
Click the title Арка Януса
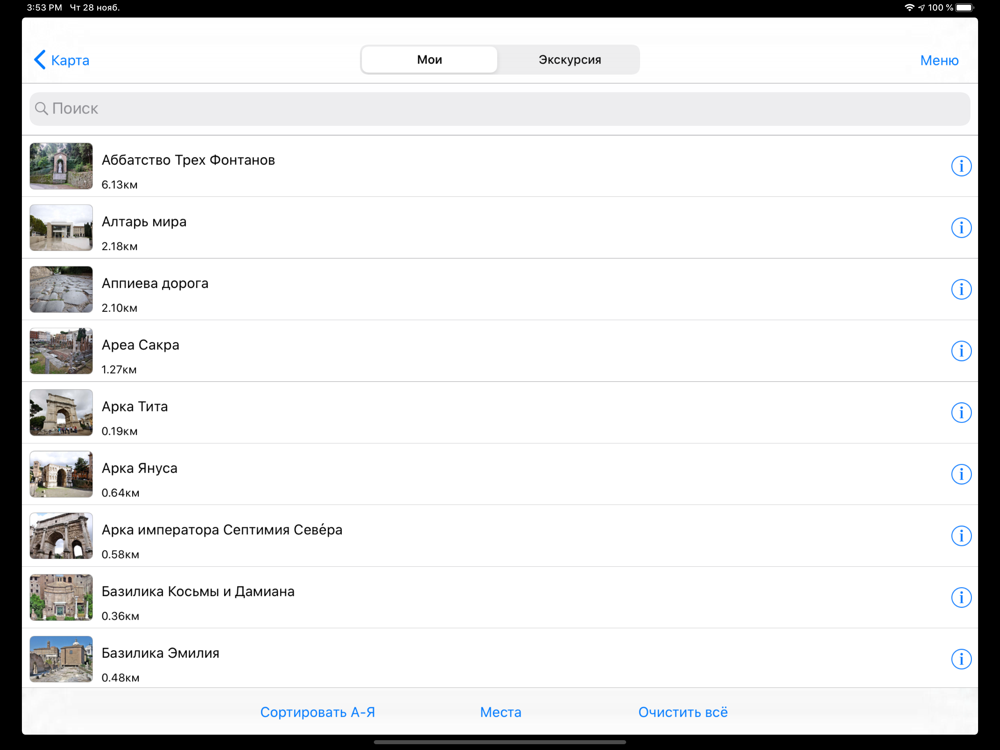point(140,468)
